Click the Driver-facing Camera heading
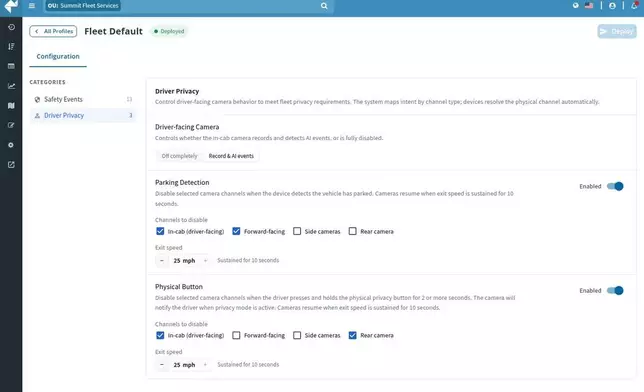Image resolution: width=644 pixels, height=392 pixels. point(187,127)
